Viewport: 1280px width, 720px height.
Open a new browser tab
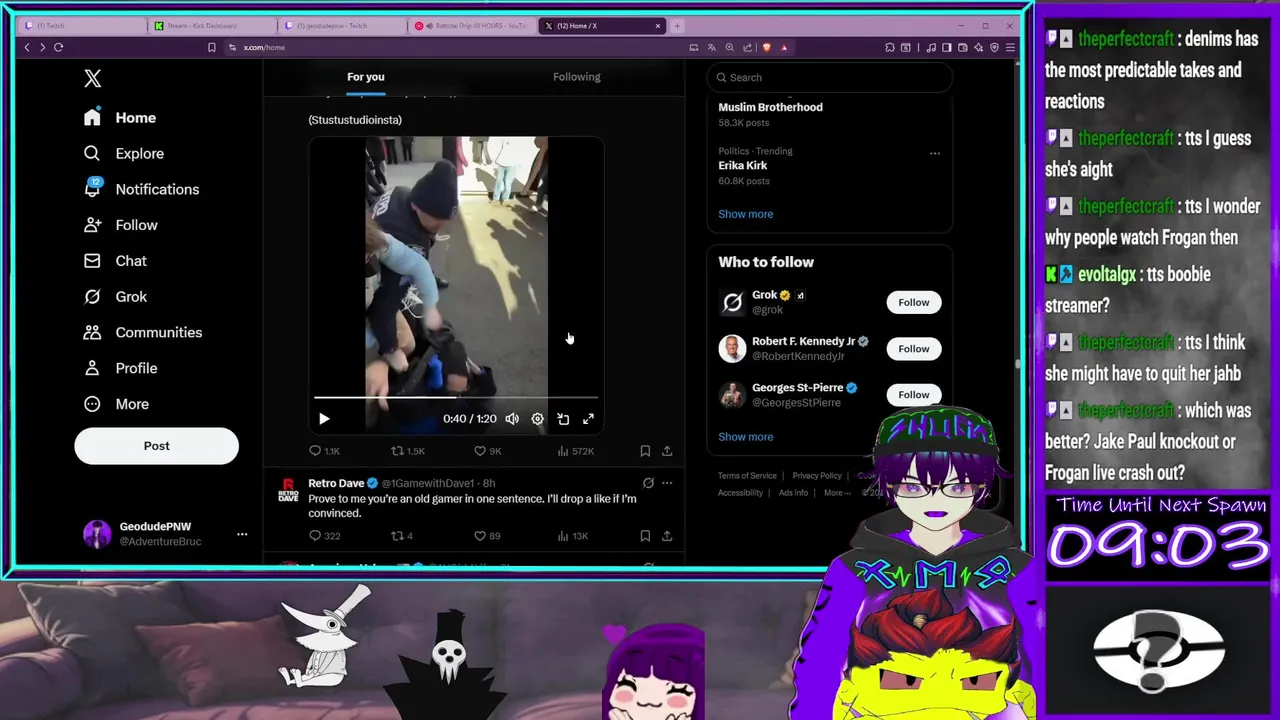677,26
